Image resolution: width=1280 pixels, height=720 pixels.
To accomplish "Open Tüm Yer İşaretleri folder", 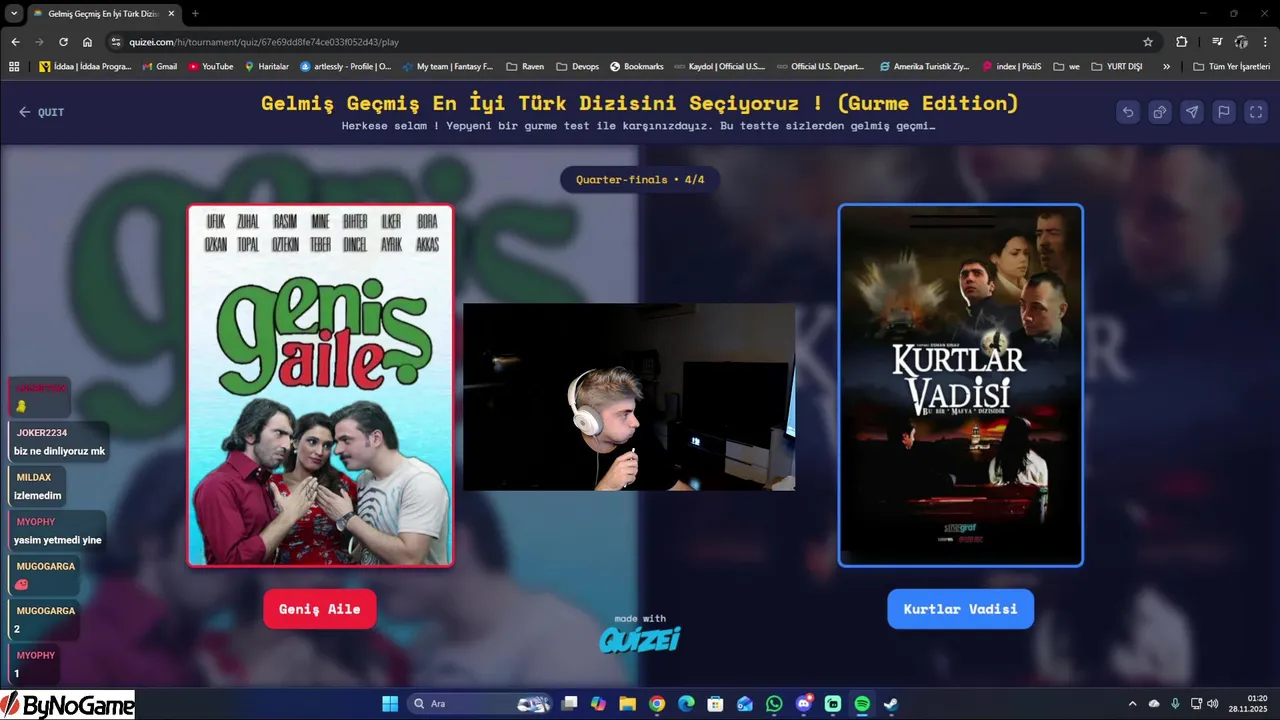I will coord(1231,66).
